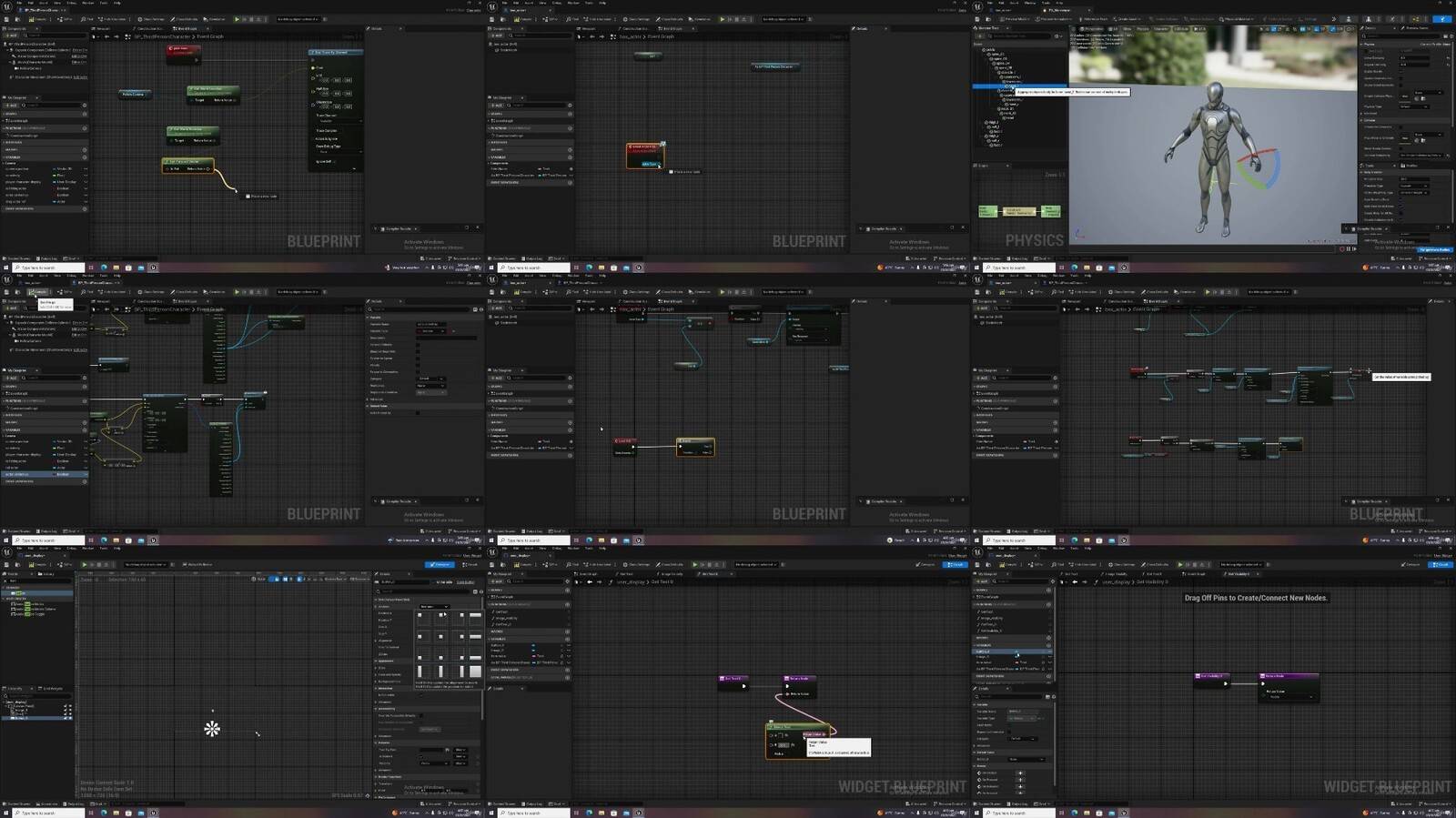Open Output Log in top-left editor status bar
1456x818 pixels.
(47, 258)
